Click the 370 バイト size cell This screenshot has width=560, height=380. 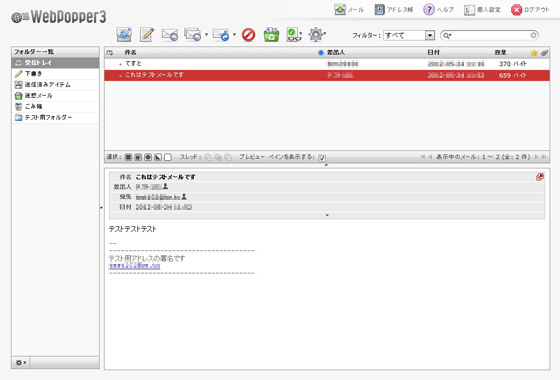point(512,64)
